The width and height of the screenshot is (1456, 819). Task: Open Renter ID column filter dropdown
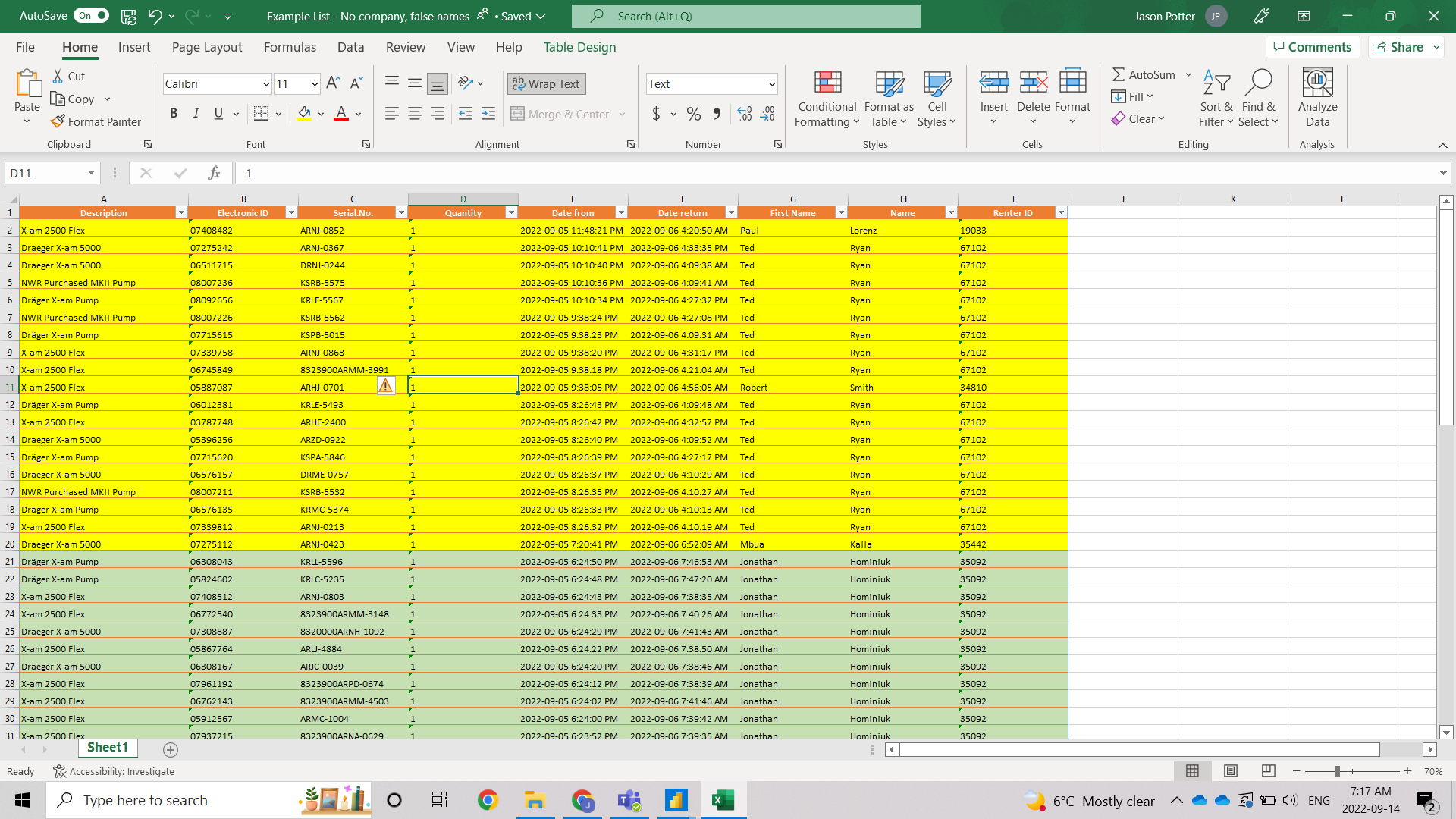pos(1061,213)
